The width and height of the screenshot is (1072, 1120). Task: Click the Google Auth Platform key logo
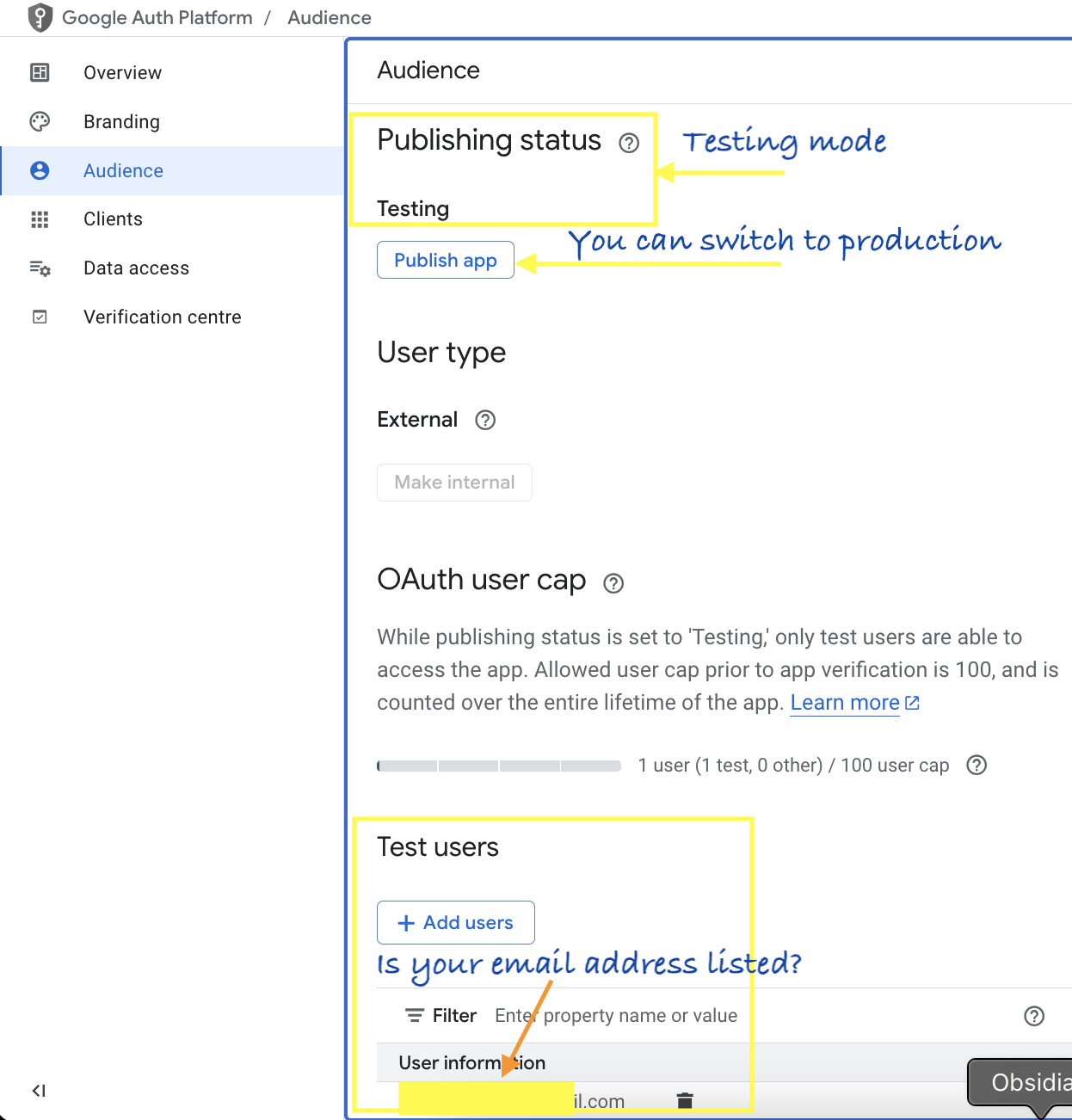click(x=40, y=17)
